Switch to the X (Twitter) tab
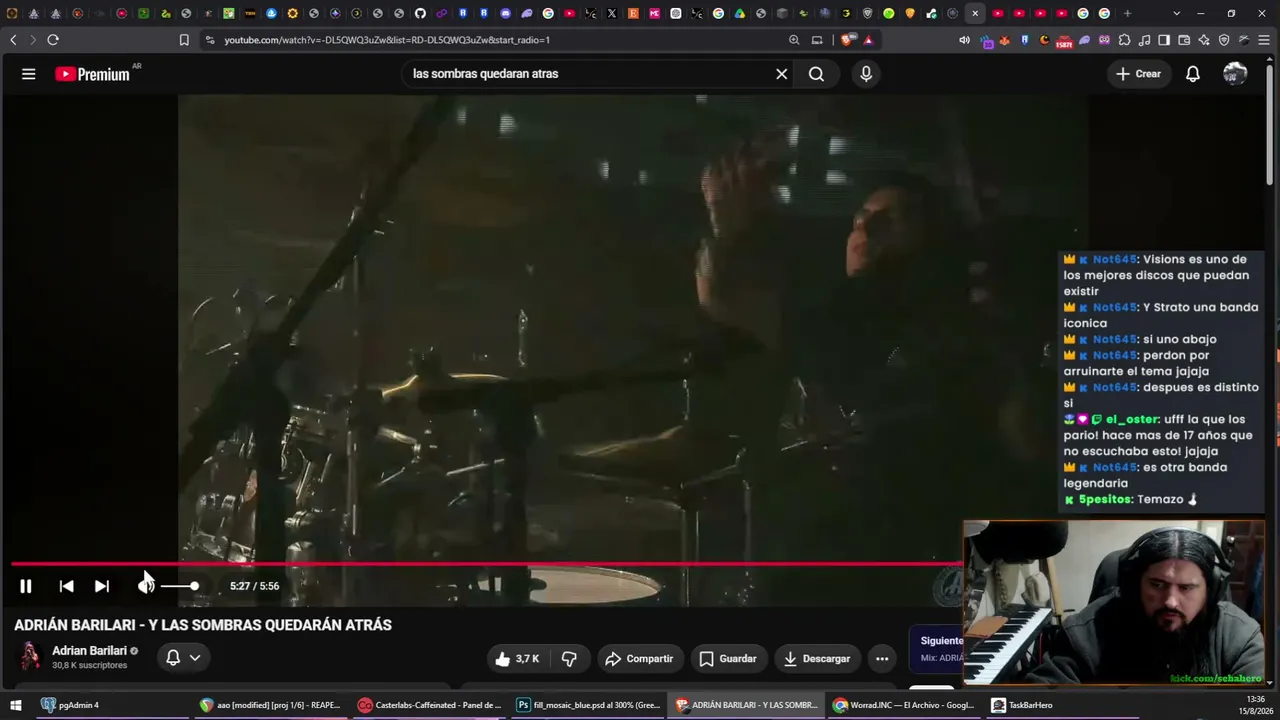The width and height of the screenshot is (1280, 720). coord(612,13)
